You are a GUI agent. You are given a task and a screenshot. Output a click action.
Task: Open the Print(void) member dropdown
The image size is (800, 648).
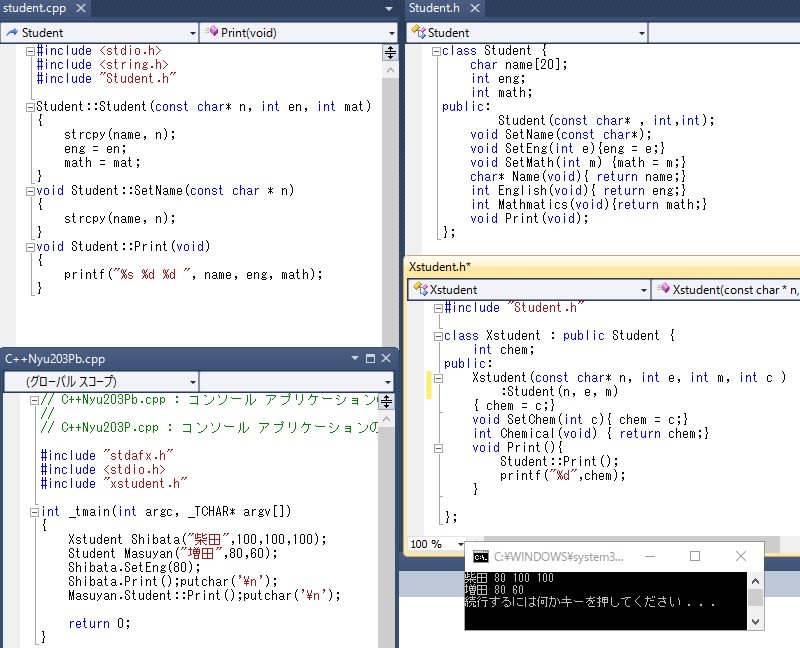tap(299, 33)
